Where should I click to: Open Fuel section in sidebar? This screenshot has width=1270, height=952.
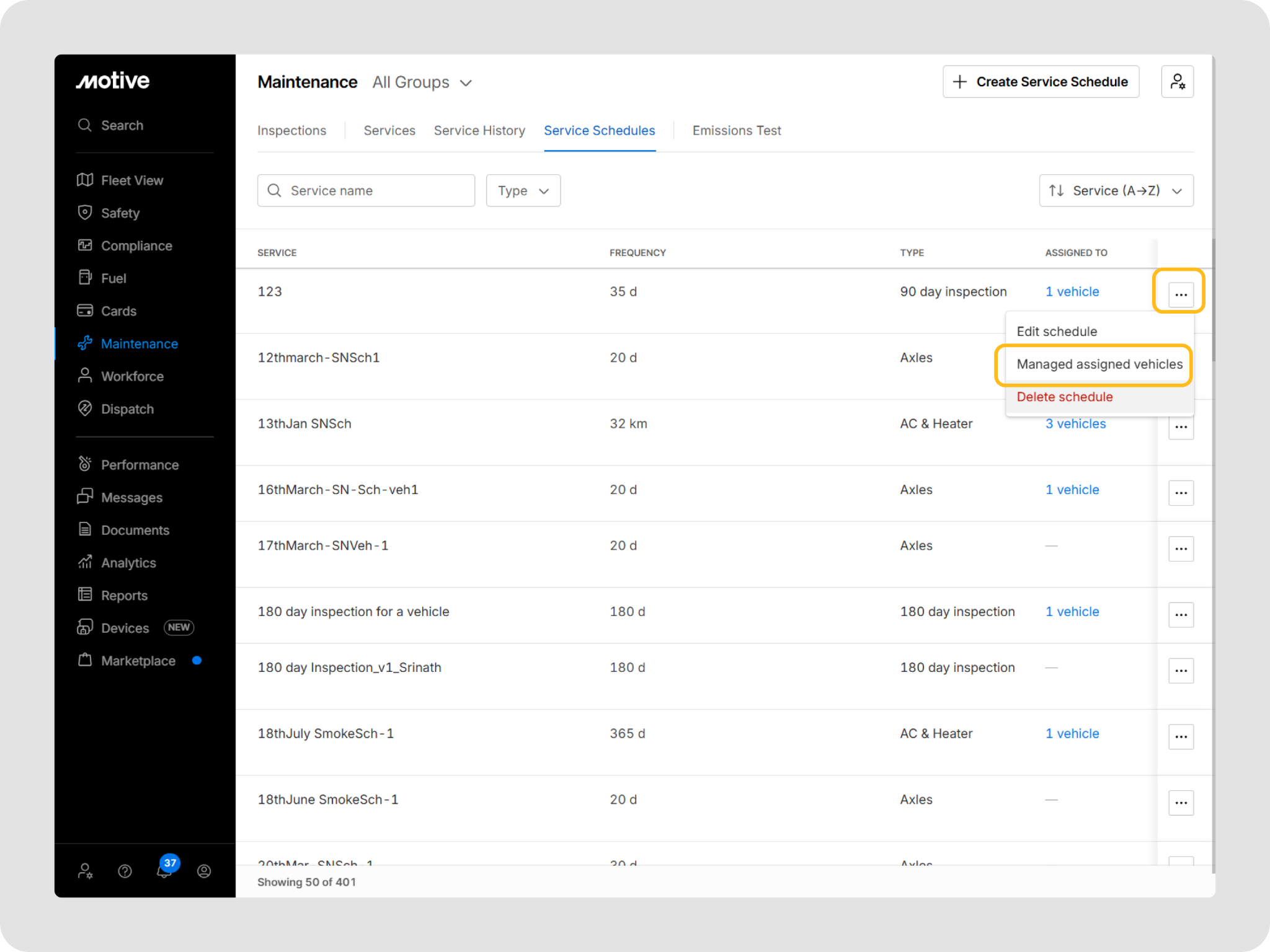point(113,278)
